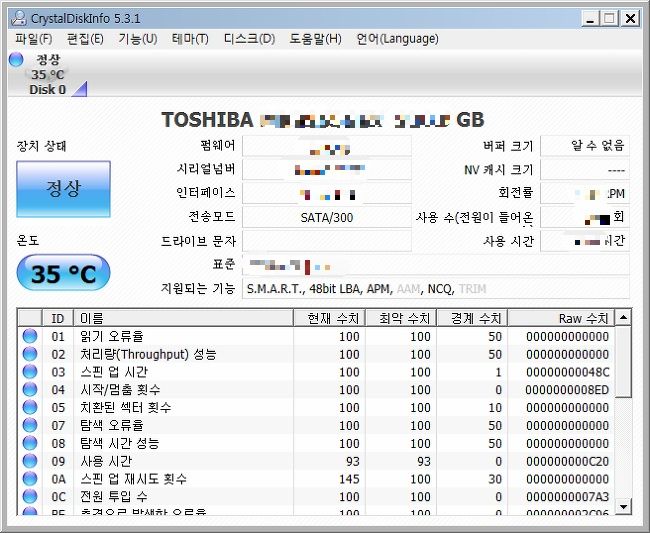Click the 지원되는 기능 features field
Viewport: 650px width, 533px height.
coord(436,288)
